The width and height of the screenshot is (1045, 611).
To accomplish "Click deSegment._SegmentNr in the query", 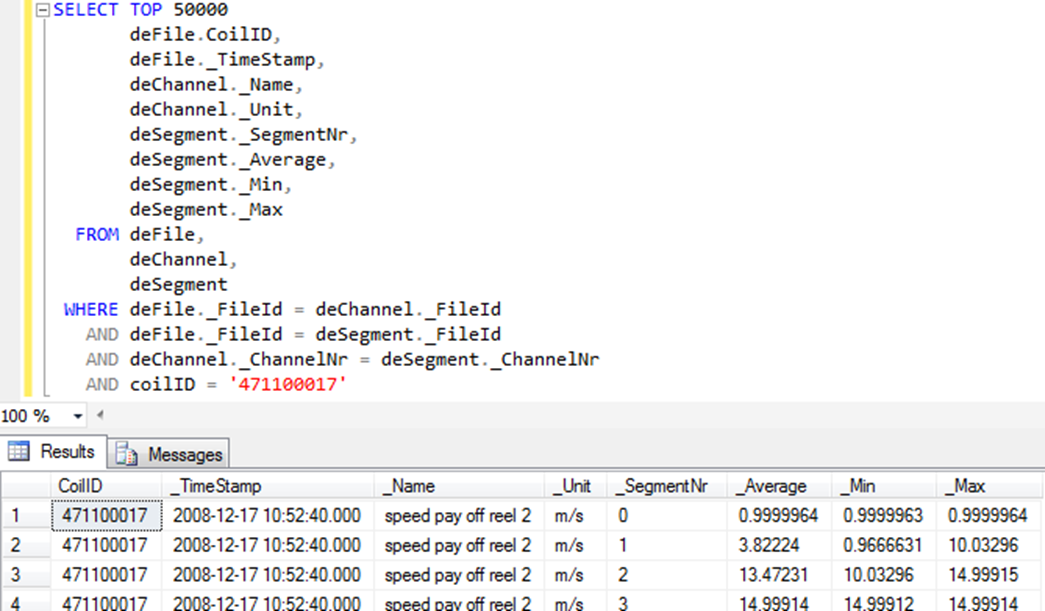I will [x=239, y=135].
